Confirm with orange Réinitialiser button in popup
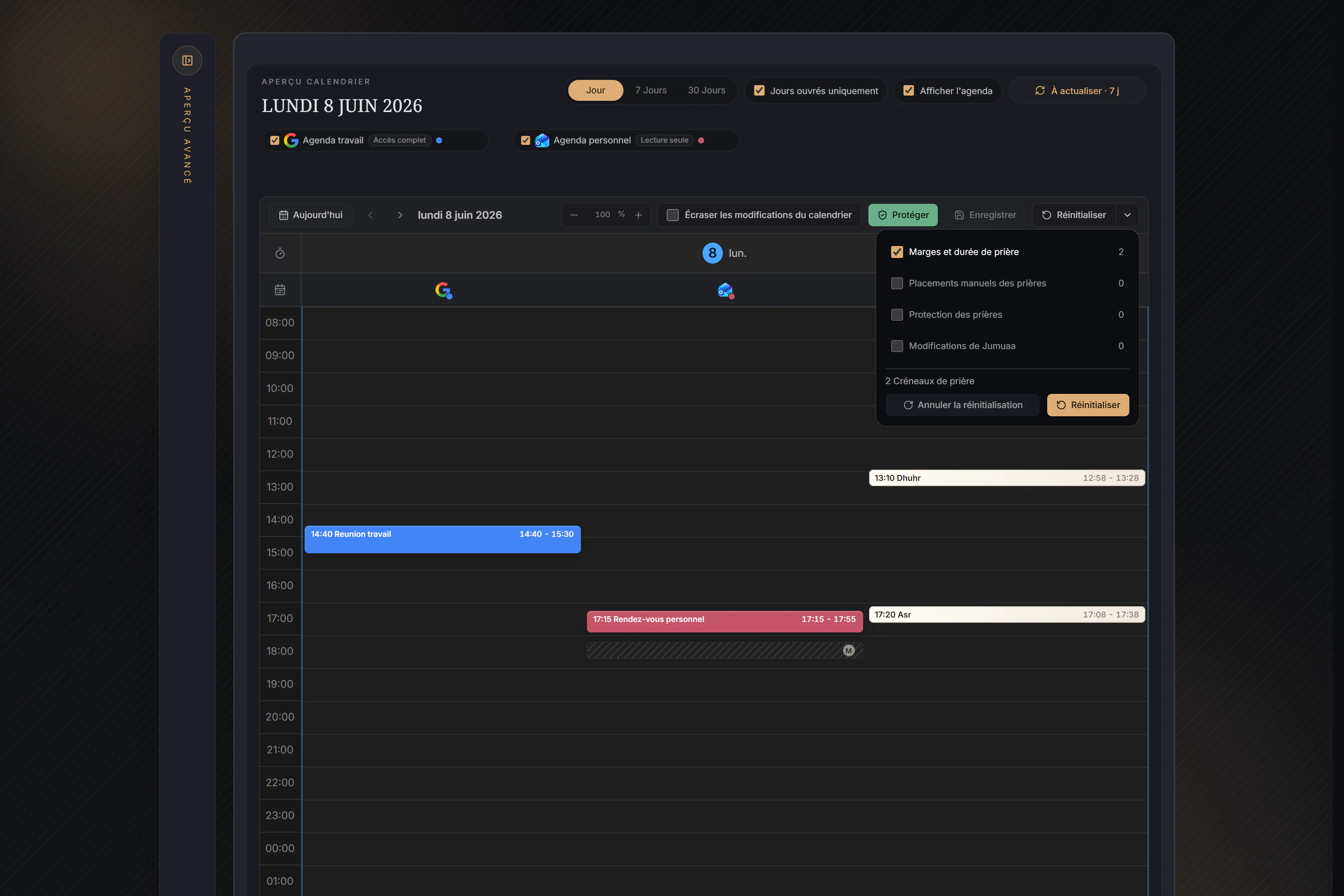Screen dimensions: 1344x896 tap(1088, 405)
